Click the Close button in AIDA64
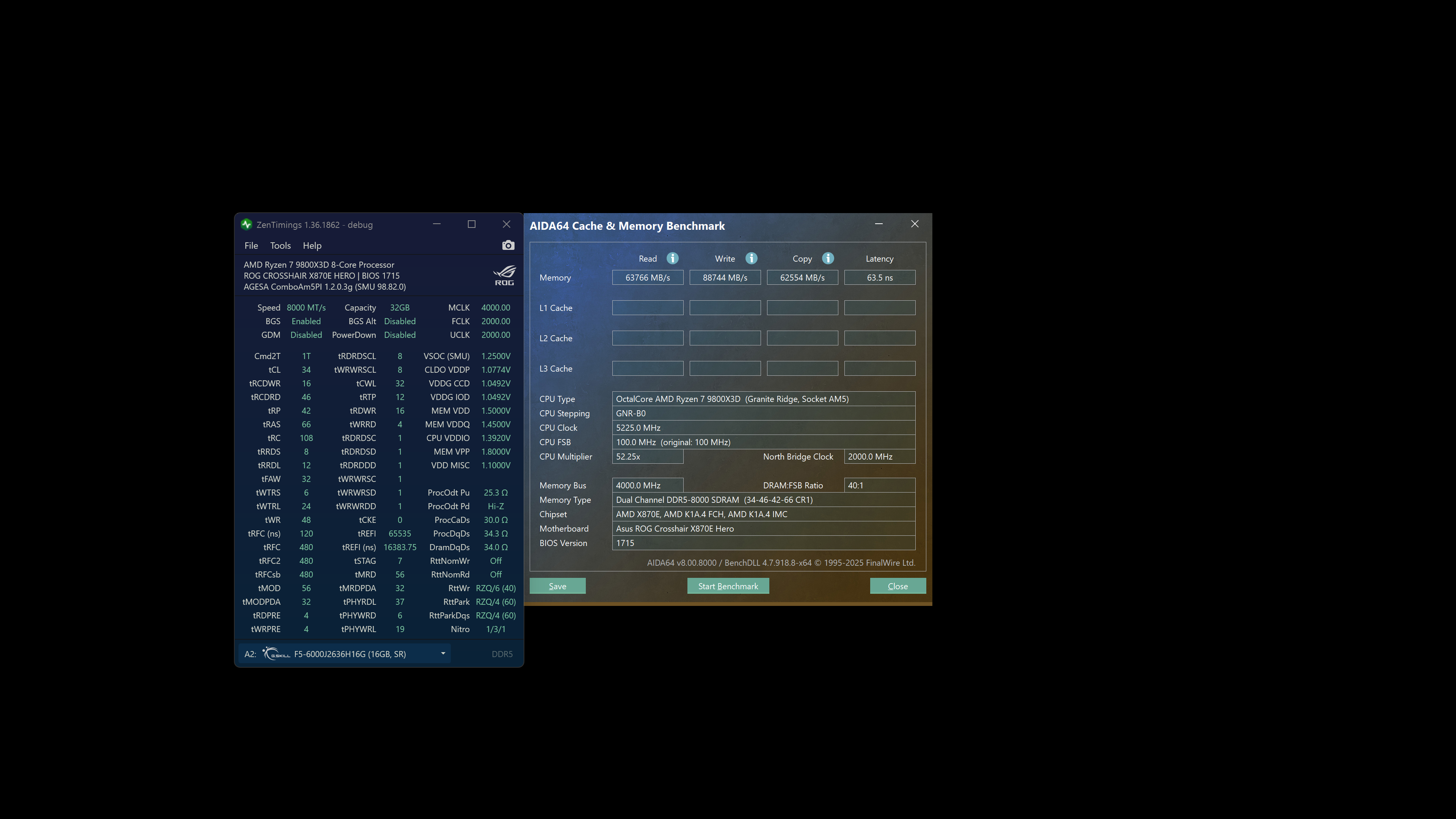Image resolution: width=1456 pixels, height=819 pixels. coord(897,586)
